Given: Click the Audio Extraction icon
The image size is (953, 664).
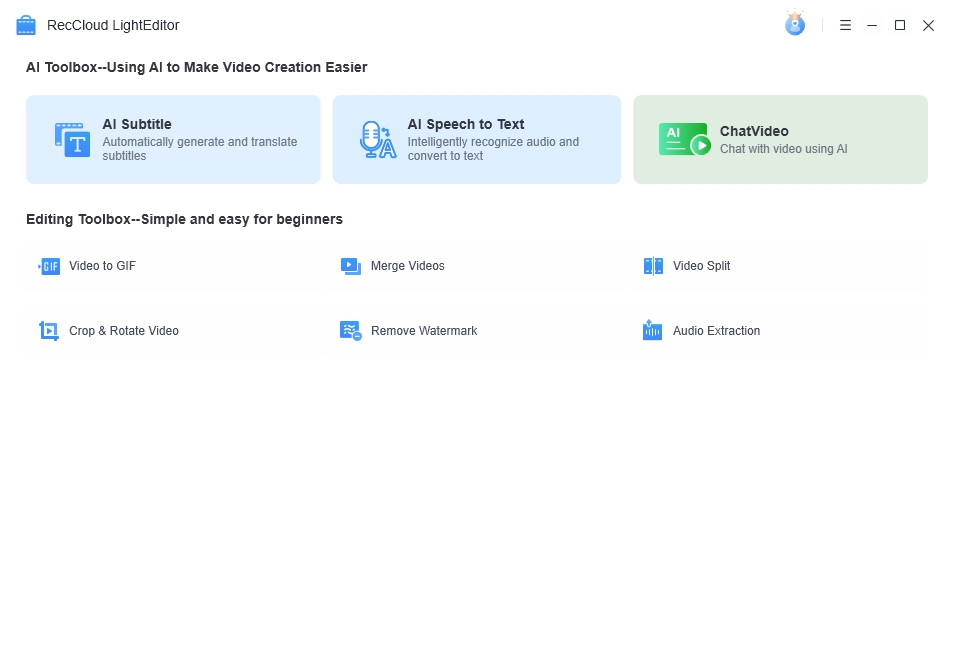Looking at the screenshot, I should (x=652, y=330).
